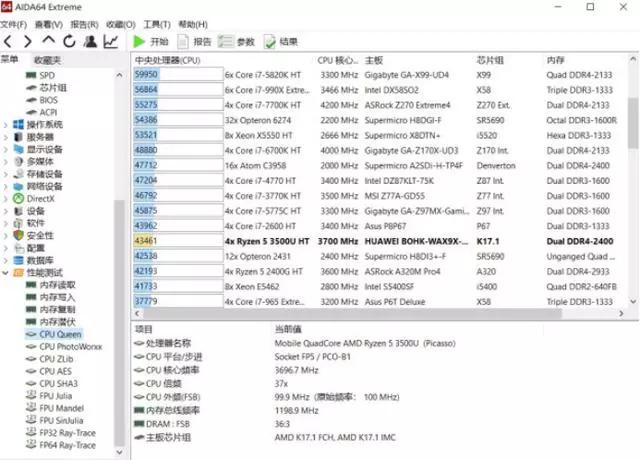Select the CPU Queen benchmark
The height and width of the screenshot is (460, 640).
point(54,334)
